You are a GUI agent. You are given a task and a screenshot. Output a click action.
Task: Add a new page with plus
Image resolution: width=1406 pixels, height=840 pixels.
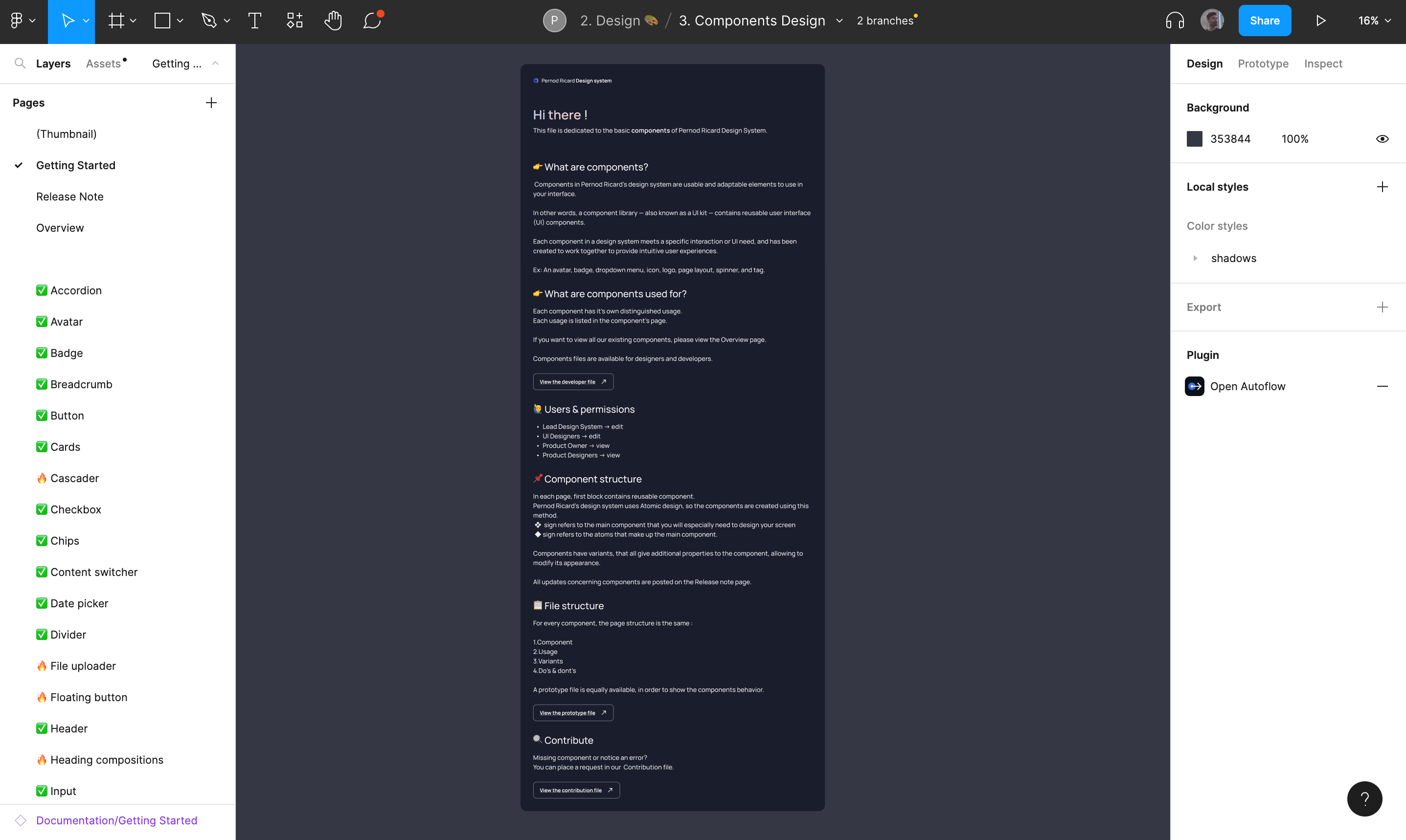(211, 103)
